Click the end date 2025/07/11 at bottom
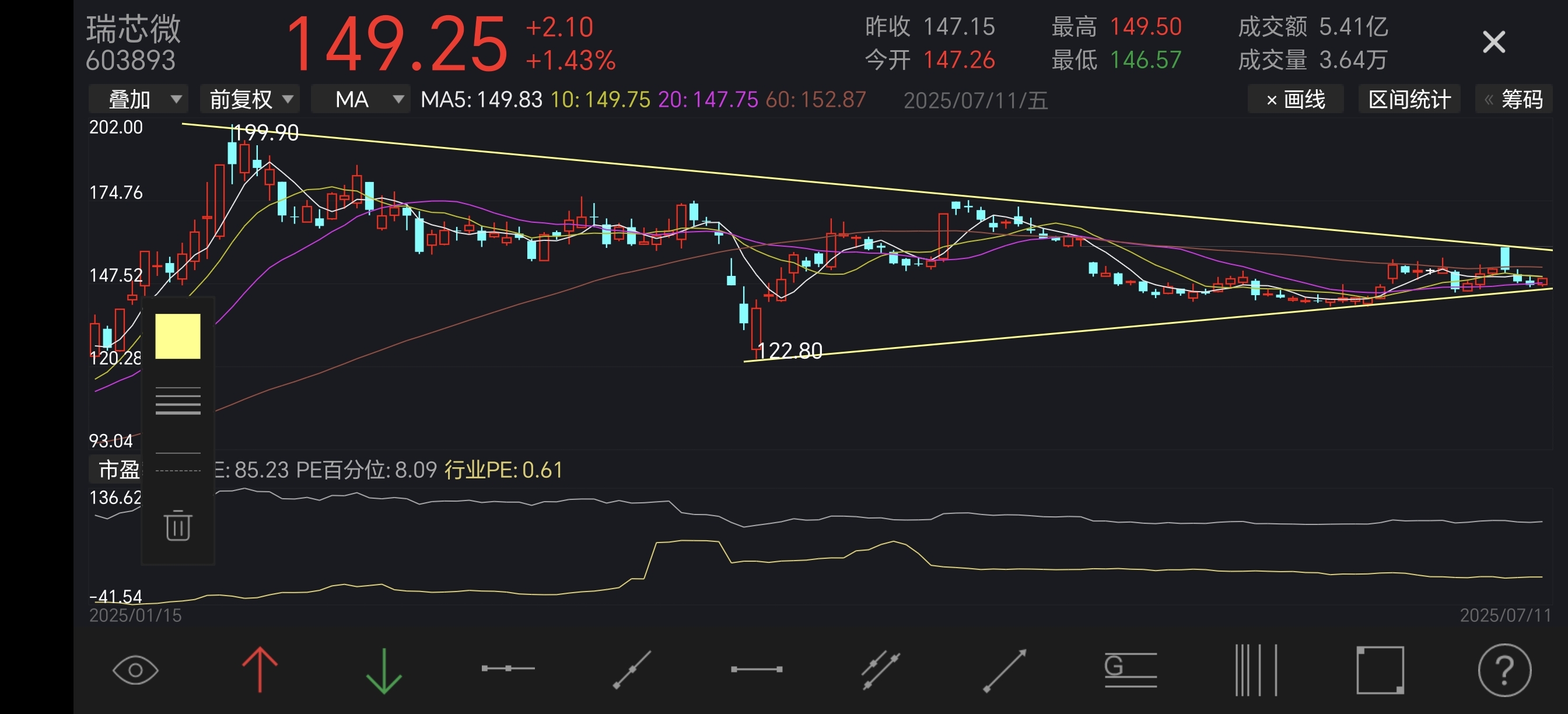 pos(1506,615)
